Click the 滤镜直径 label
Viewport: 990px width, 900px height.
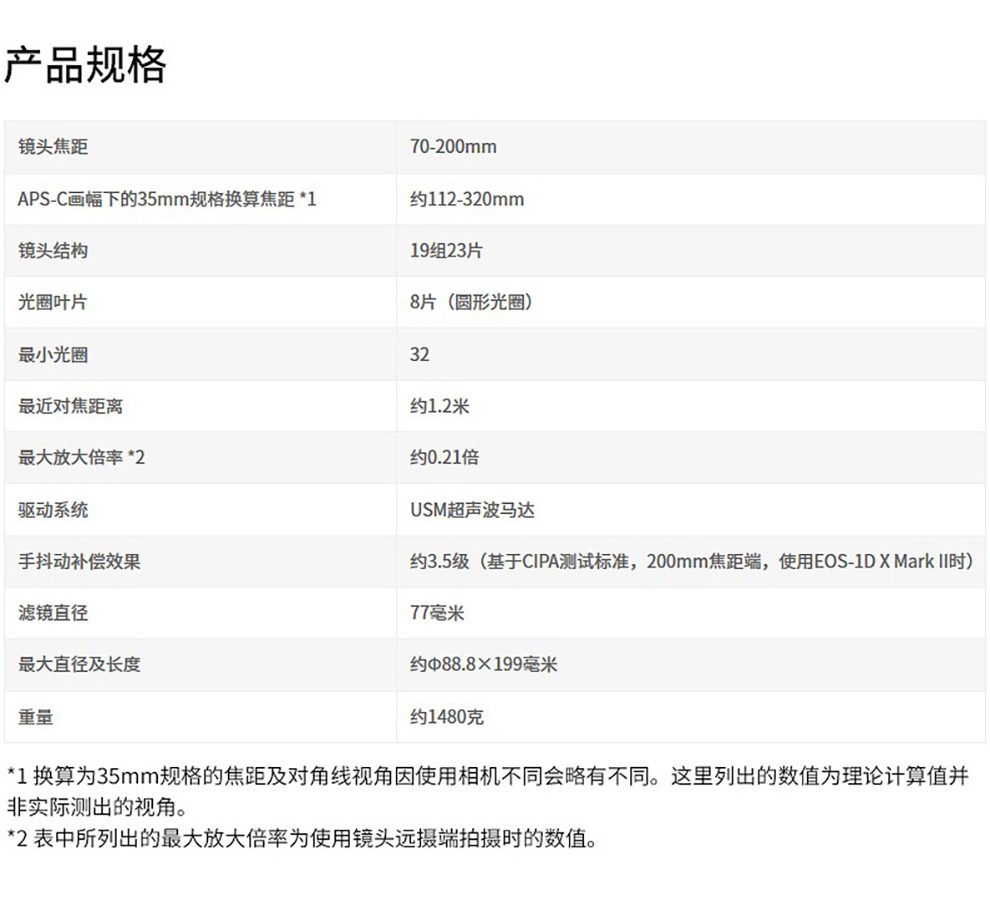pos(53,613)
